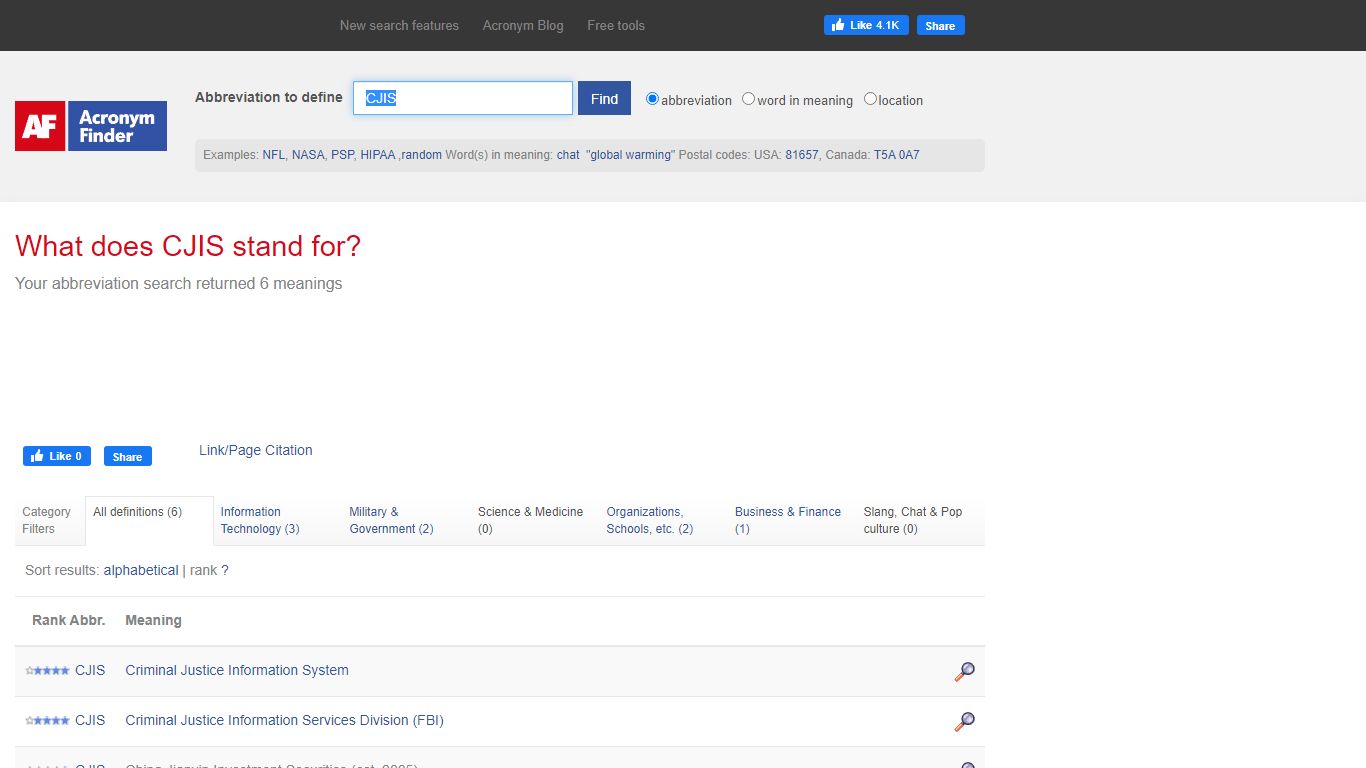Filter by Organizations, Schools, etc. (2)
The image size is (1366, 768).
(650, 520)
